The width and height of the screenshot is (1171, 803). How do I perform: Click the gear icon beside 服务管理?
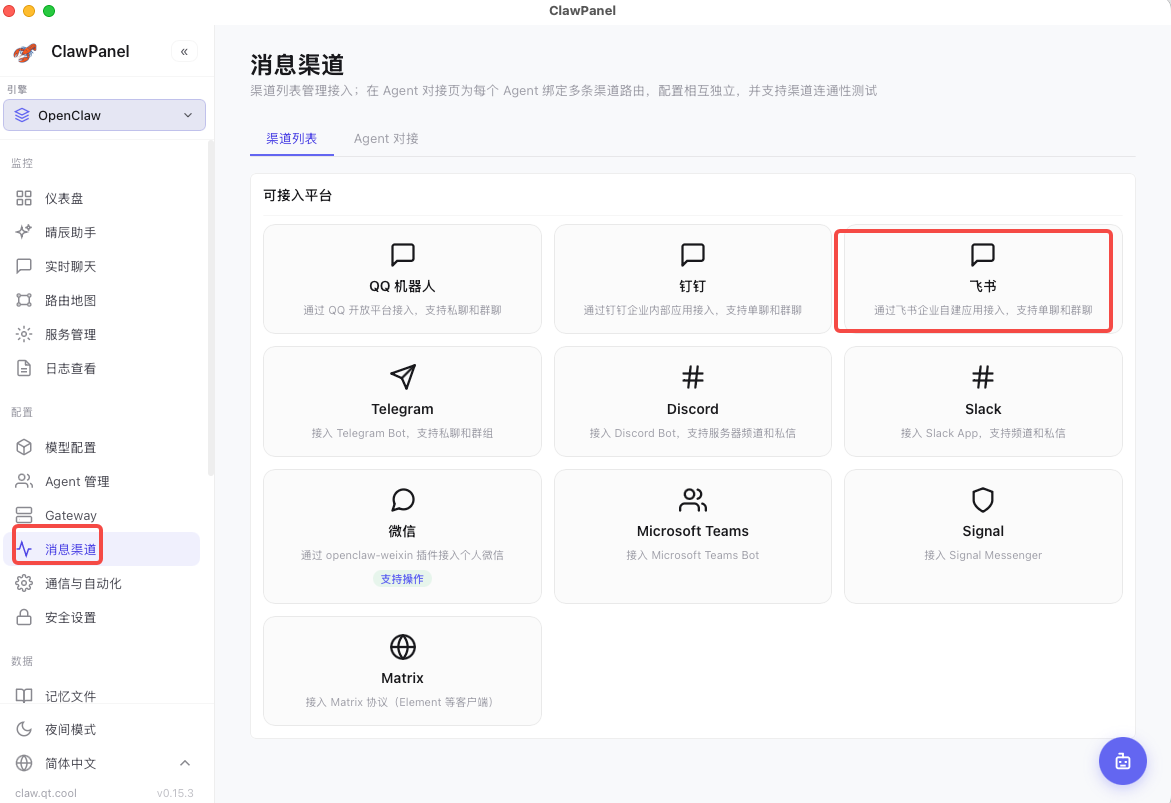pos(24,334)
